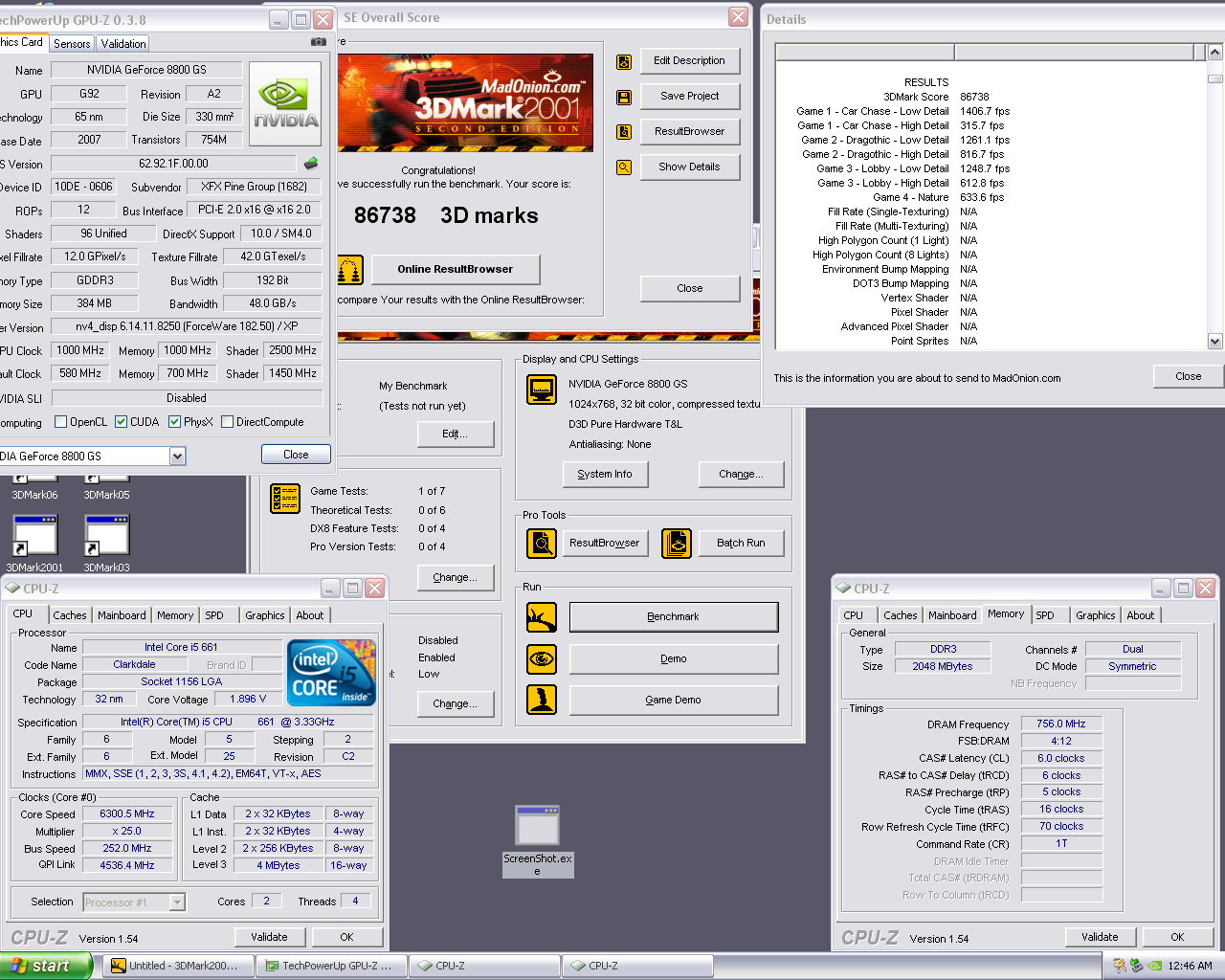Viewport: 1225px width, 980px height.
Task: Click Close in the Details window
Action: 1188,377
